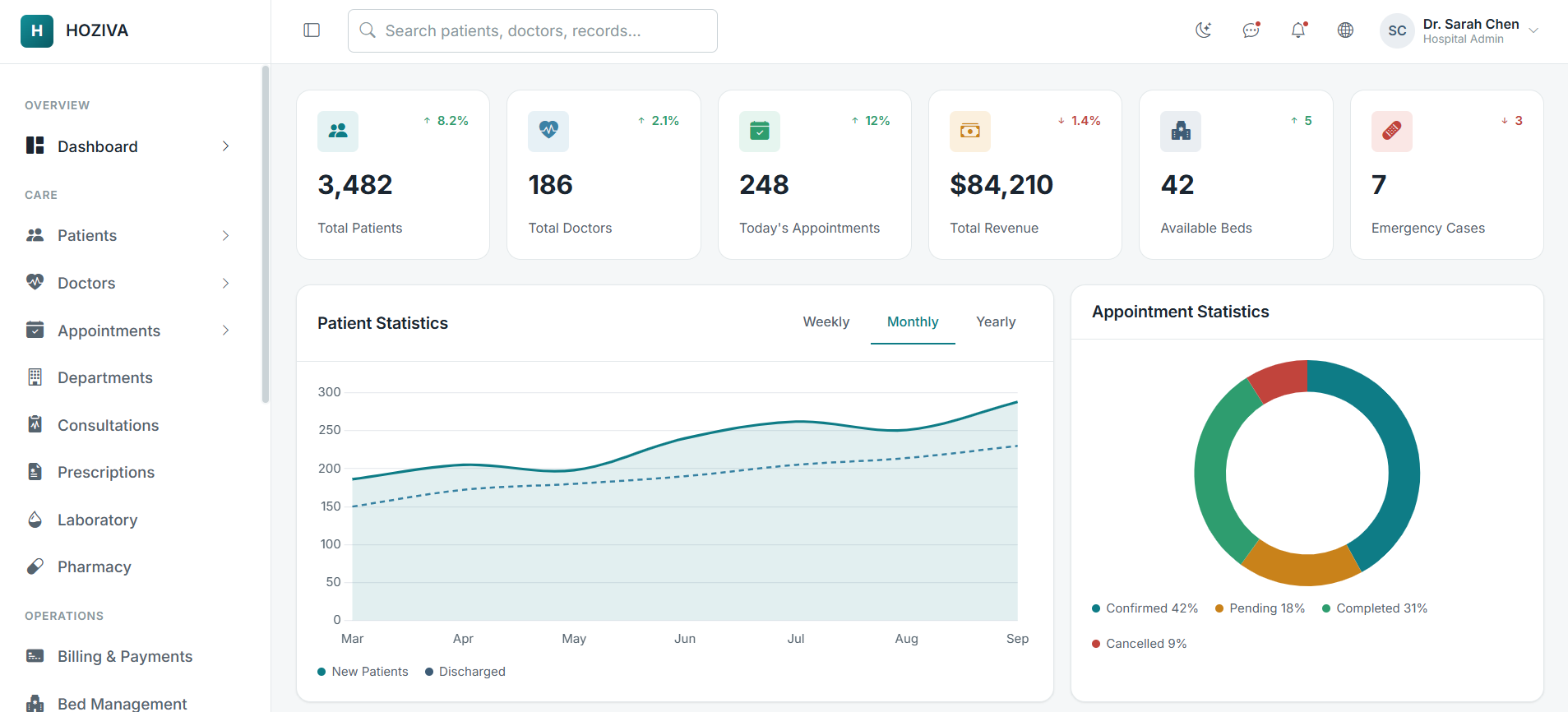Open the chat messages icon
This screenshot has height=712, width=1568.
point(1251,30)
